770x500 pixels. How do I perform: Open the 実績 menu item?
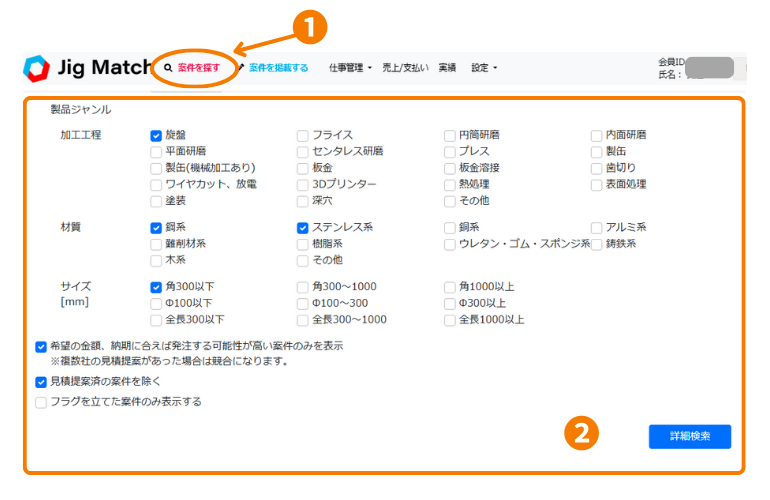pyautogui.click(x=447, y=68)
